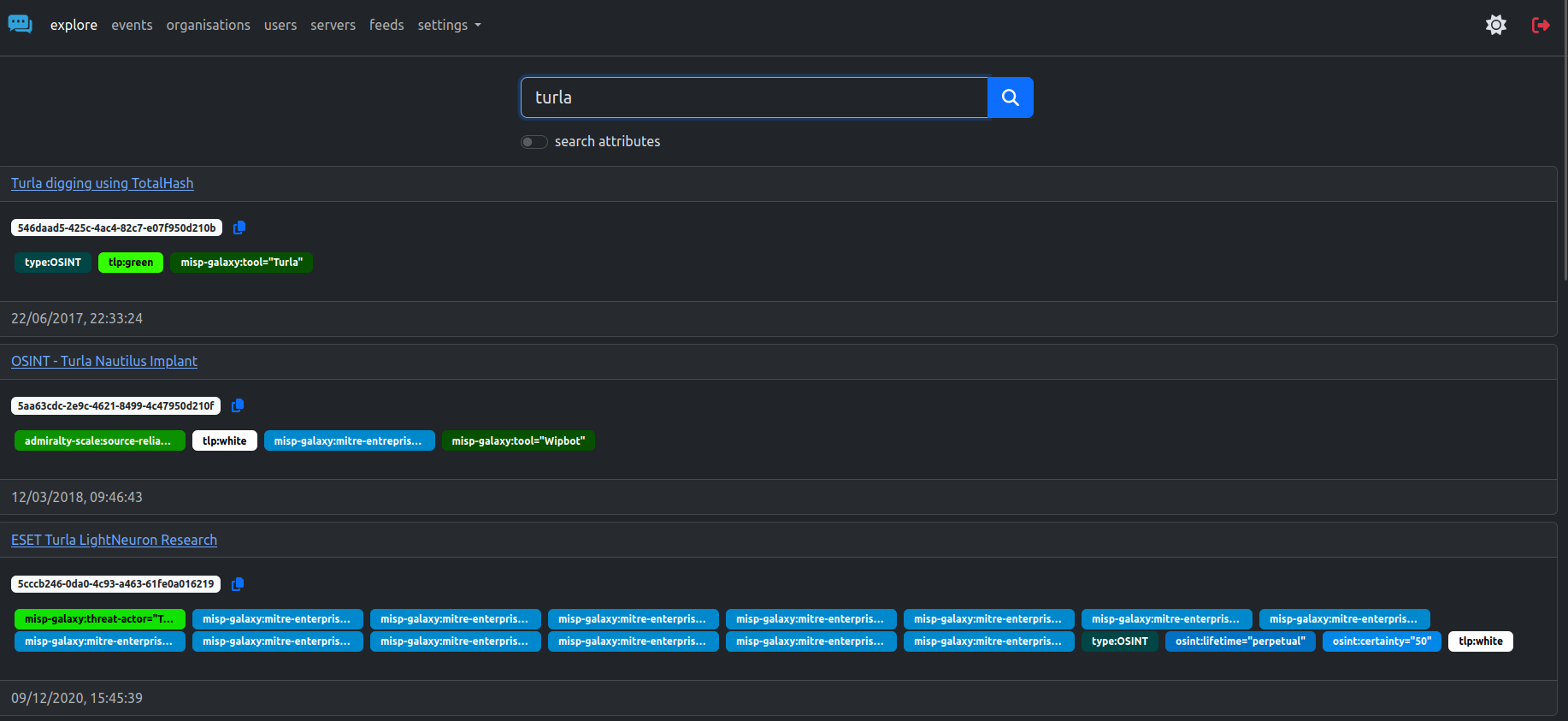This screenshot has height=721, width=1568.
Task: Navigate to users
Action: [x=280, y=25]
